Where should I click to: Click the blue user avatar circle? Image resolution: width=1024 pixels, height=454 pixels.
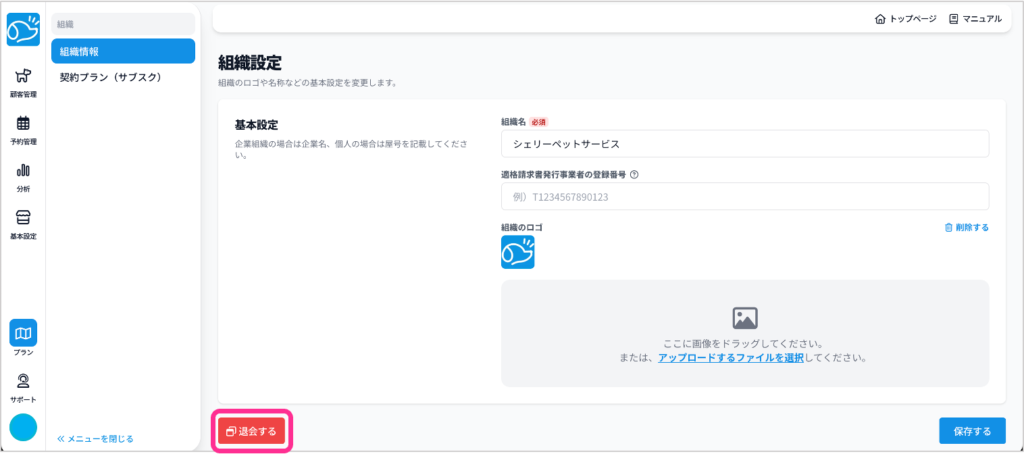tap(23, 427)
